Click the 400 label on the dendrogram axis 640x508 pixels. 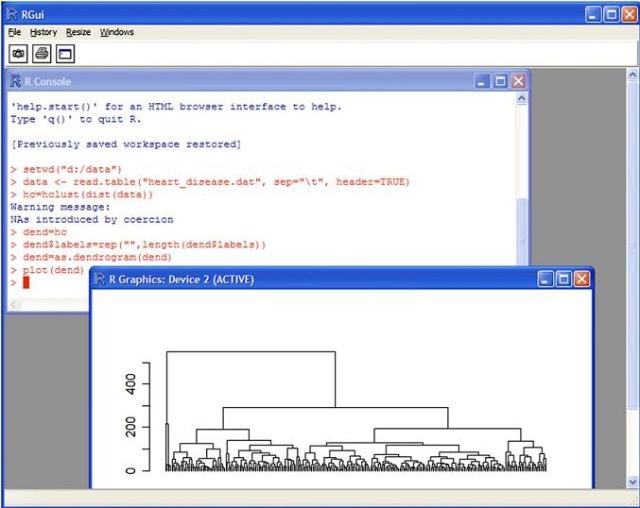pos(131,384)
